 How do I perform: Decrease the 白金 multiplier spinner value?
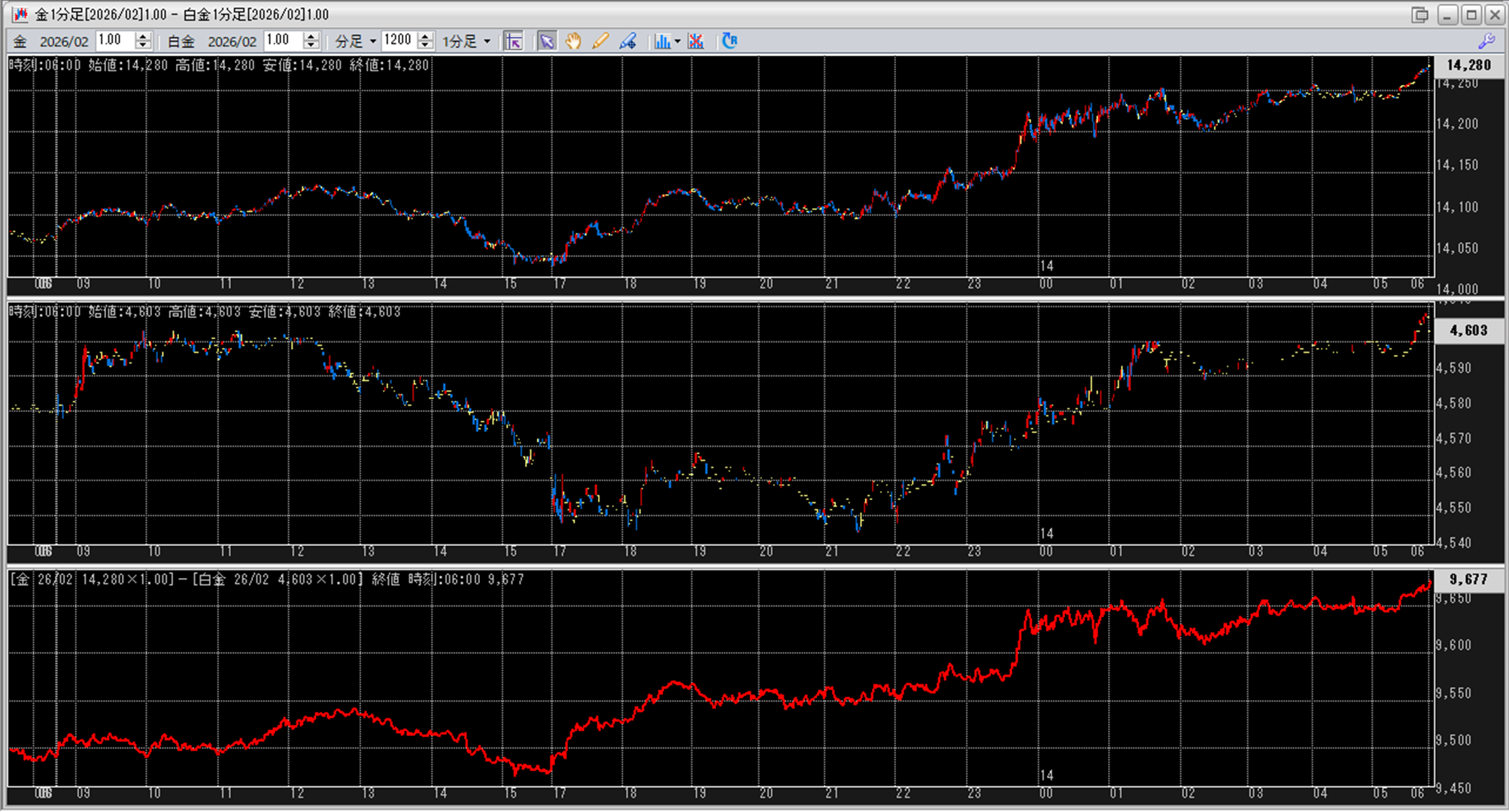311,46
